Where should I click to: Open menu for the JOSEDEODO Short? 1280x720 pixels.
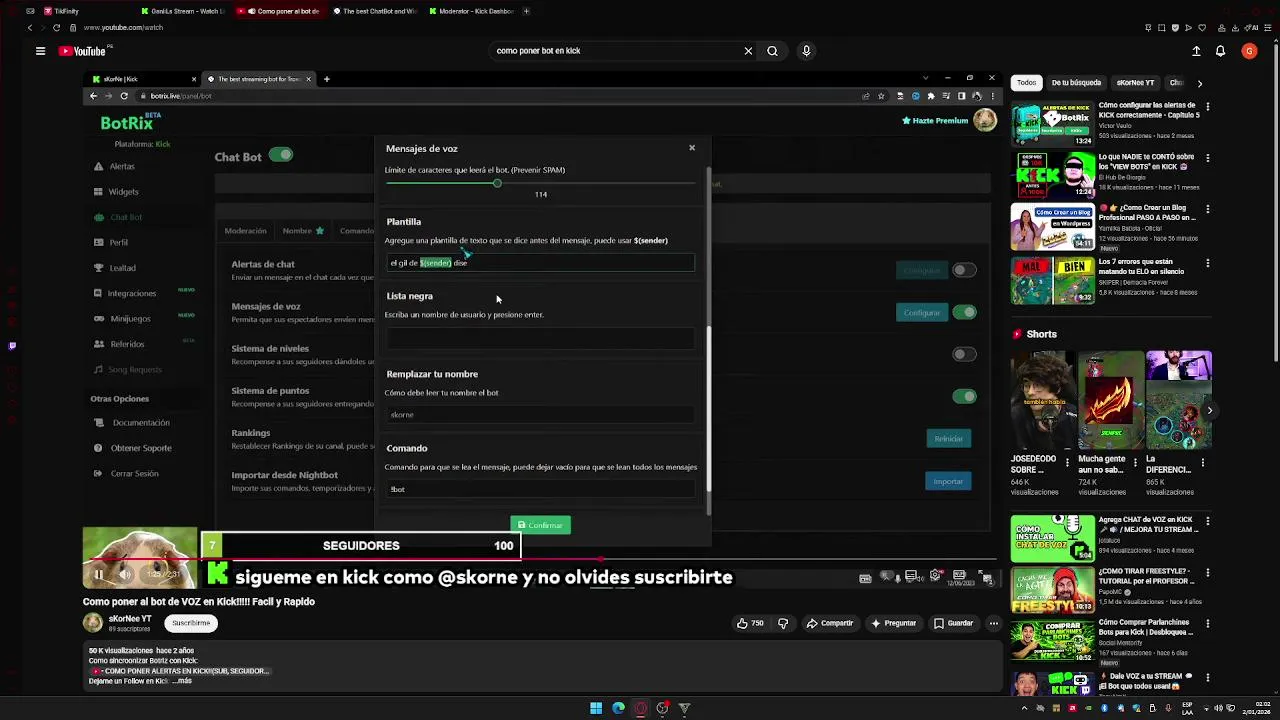(1067, 463)
